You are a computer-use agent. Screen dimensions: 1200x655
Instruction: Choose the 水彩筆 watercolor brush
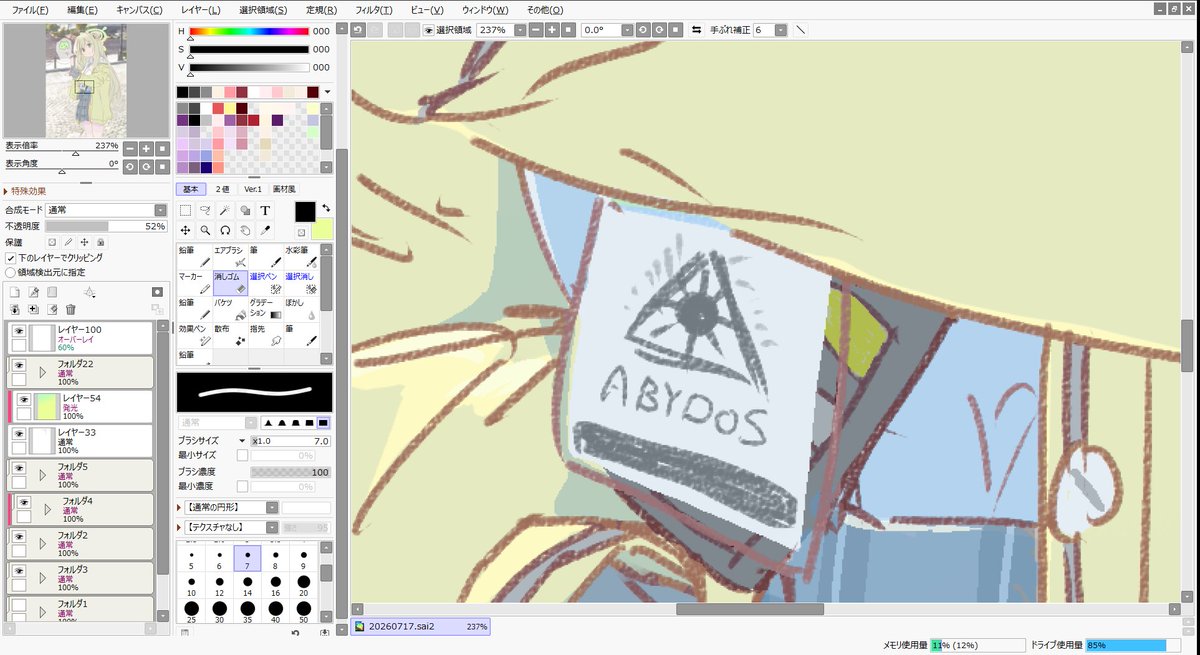(x=301, y=256)
